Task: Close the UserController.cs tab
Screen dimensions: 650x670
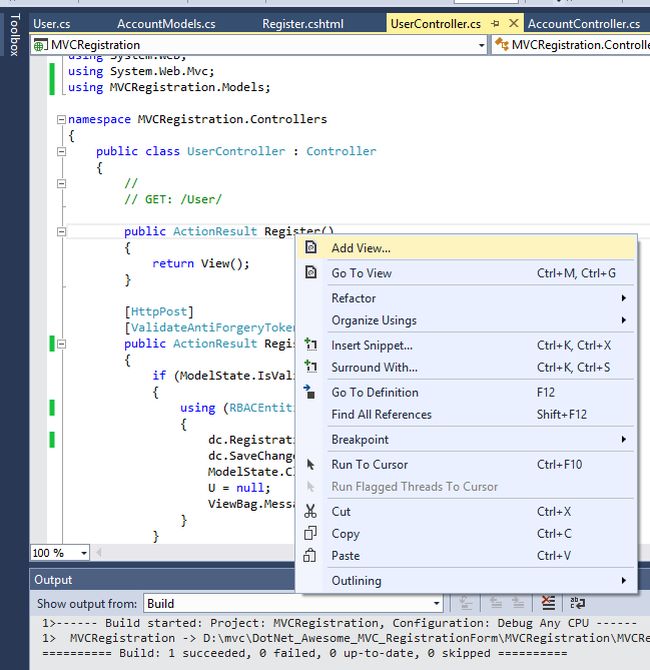Action: [513, 23]
